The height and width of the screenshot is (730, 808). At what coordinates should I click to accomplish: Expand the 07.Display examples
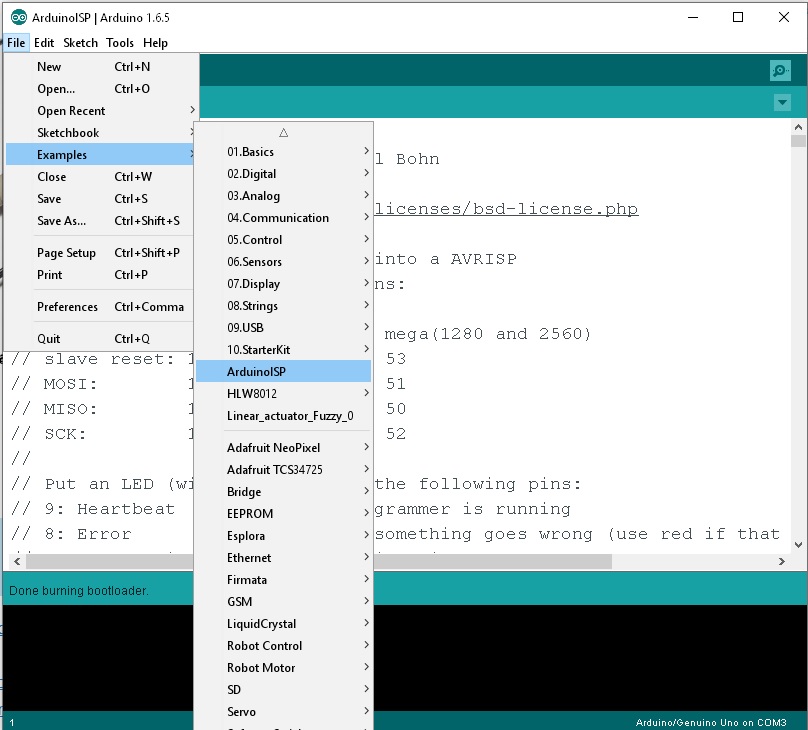283,284
